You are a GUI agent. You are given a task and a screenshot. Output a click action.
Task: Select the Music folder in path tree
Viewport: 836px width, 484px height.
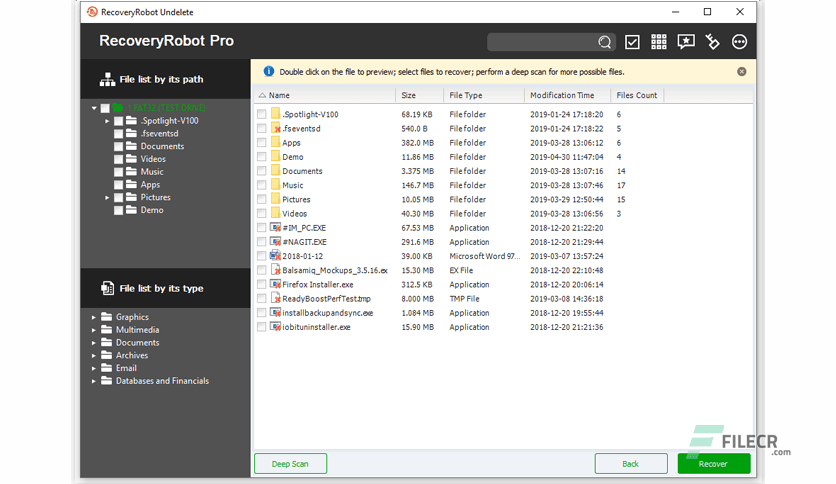pyautogui.click(x=152, y=172)
